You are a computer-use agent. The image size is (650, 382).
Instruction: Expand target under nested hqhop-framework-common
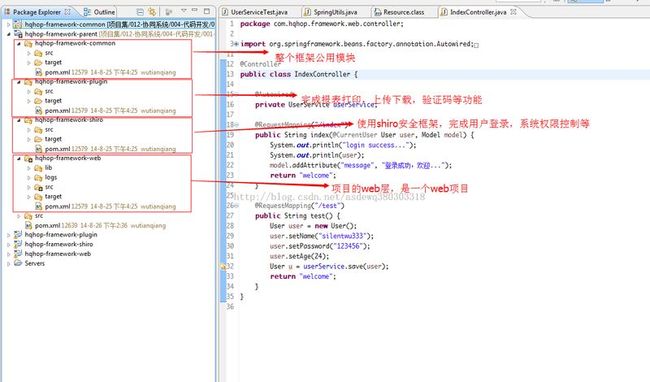tap(29, 63)
